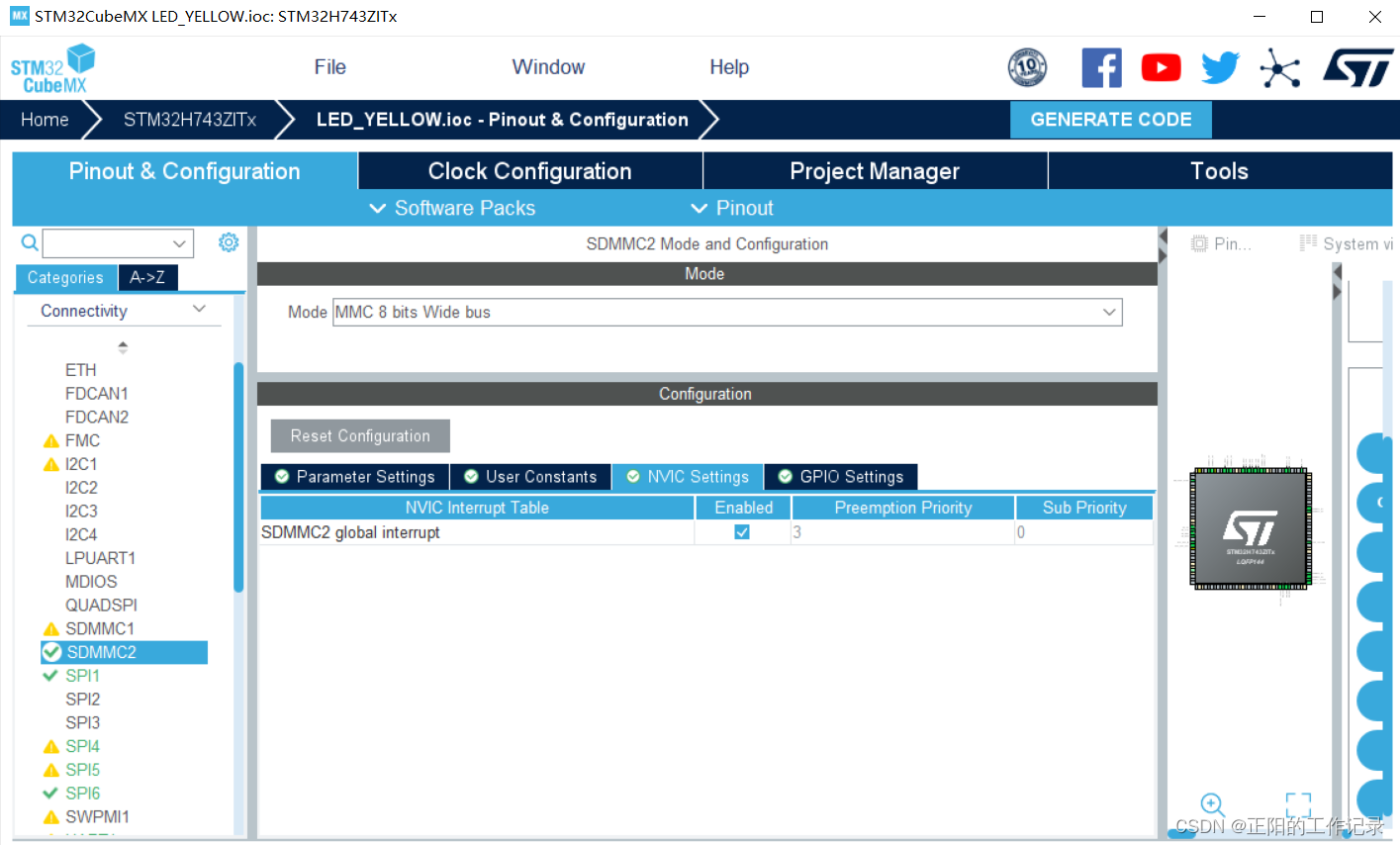Collapse the configuration panel using the splitter arrow
The image size is (1400, 845).
pyautogui.click(x=1163, y=245)
